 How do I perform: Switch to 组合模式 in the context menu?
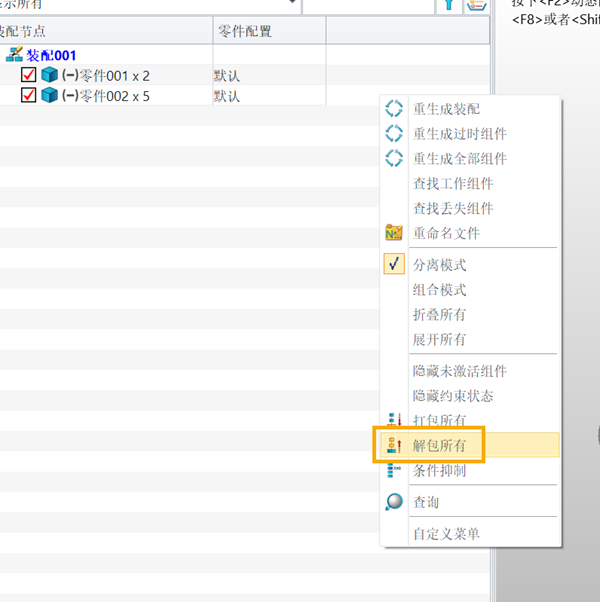tap(440, 290)
